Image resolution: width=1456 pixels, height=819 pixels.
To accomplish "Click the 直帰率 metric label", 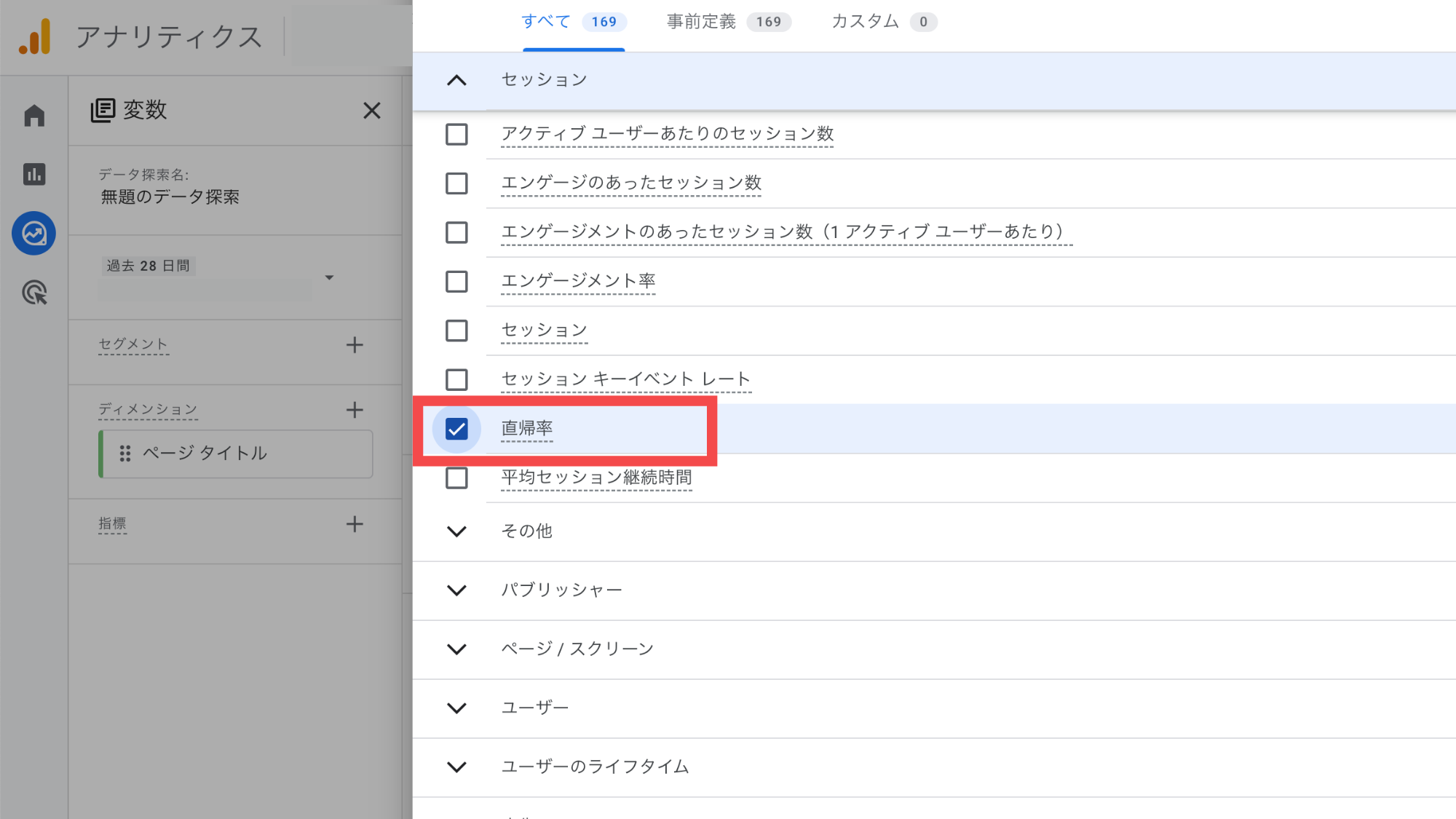I will [527, 428].
